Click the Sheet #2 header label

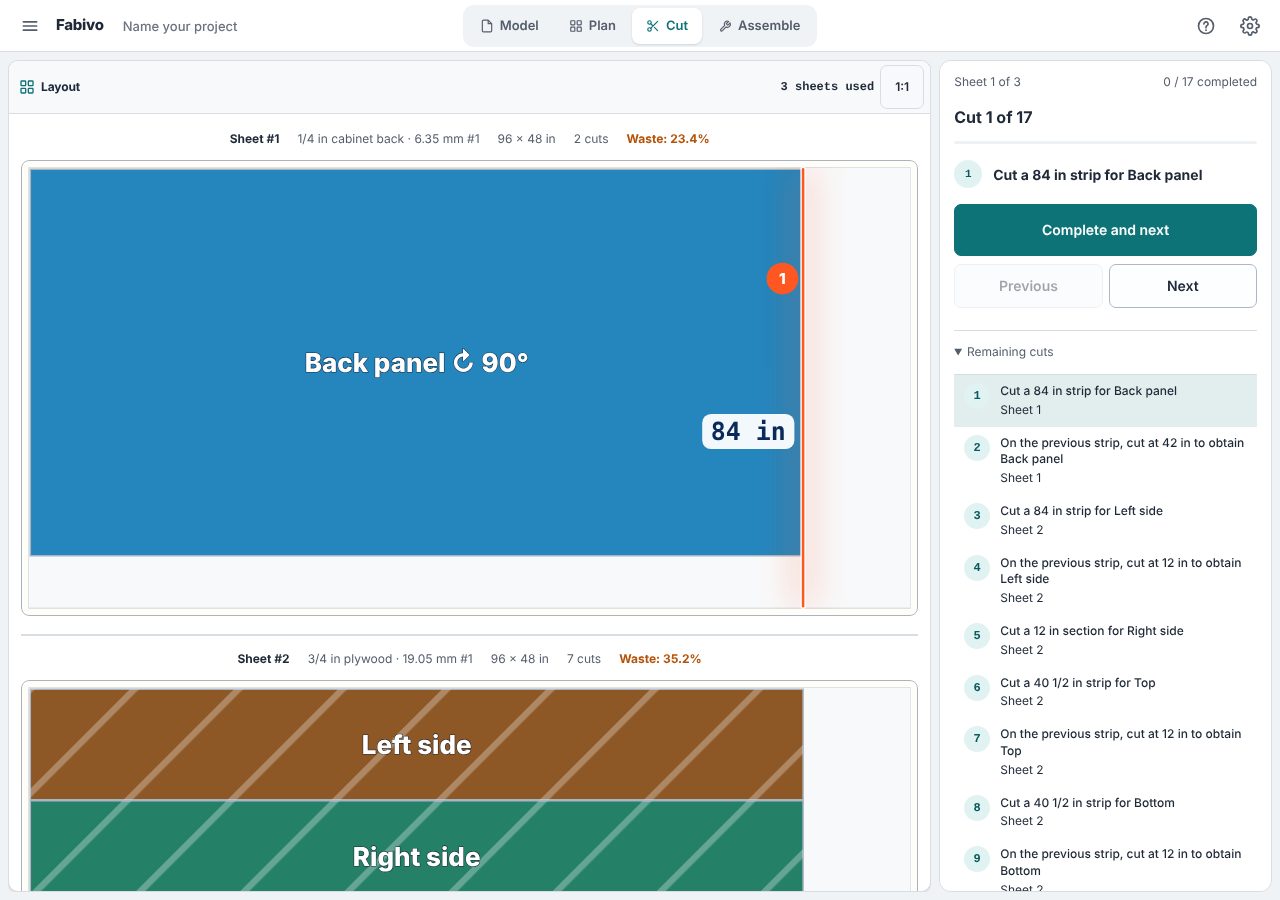[x=263, y=659]
